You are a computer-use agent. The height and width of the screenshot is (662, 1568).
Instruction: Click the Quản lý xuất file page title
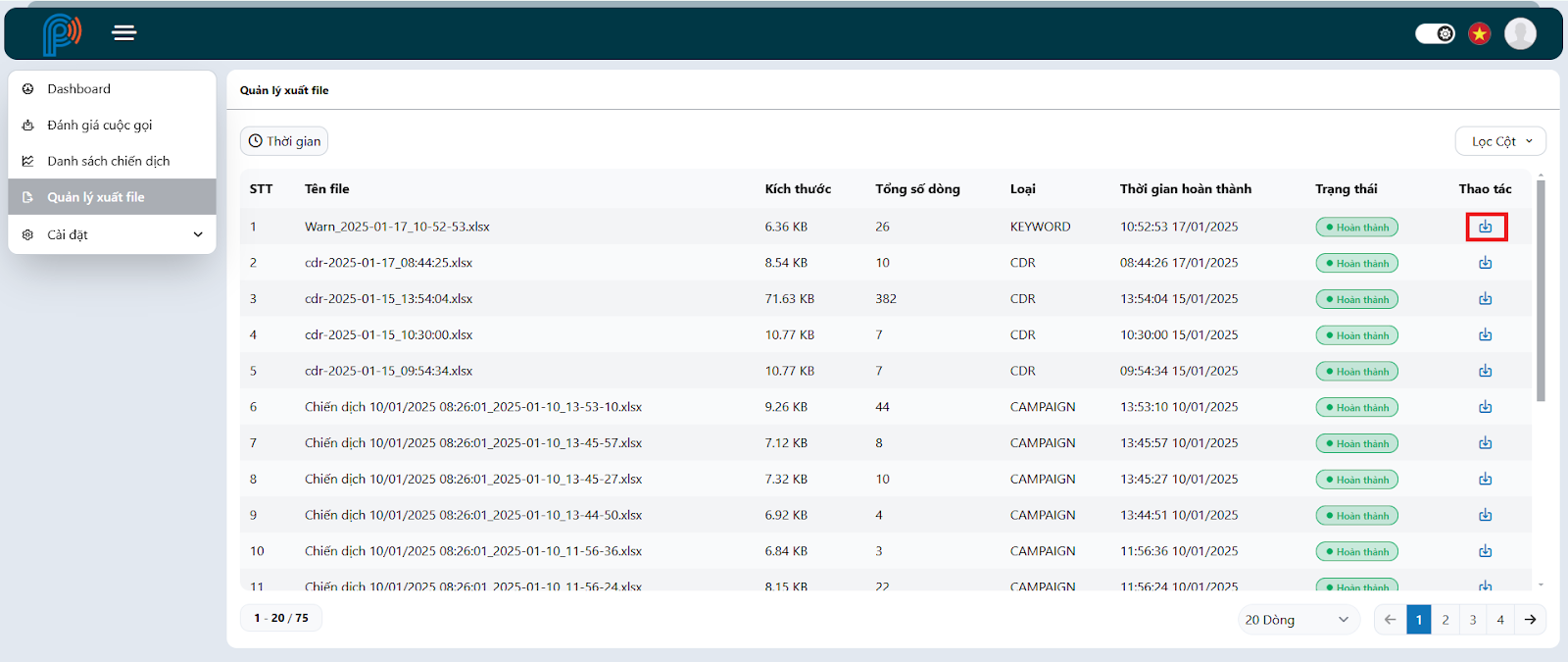[x=284, y=90]
